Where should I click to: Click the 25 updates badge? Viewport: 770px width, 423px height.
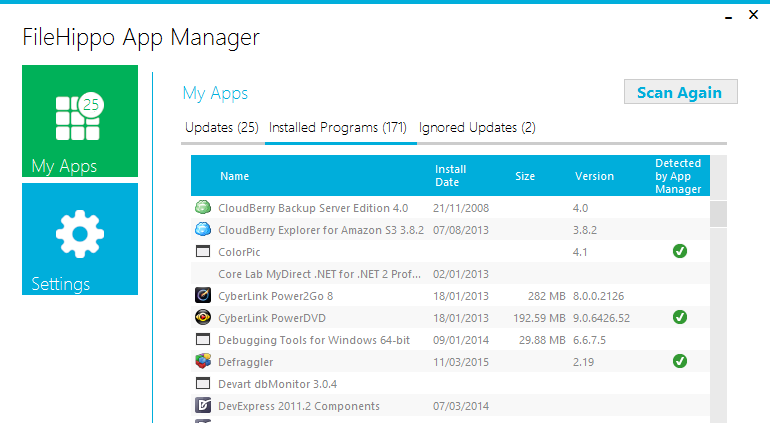(x=91, y=105)
